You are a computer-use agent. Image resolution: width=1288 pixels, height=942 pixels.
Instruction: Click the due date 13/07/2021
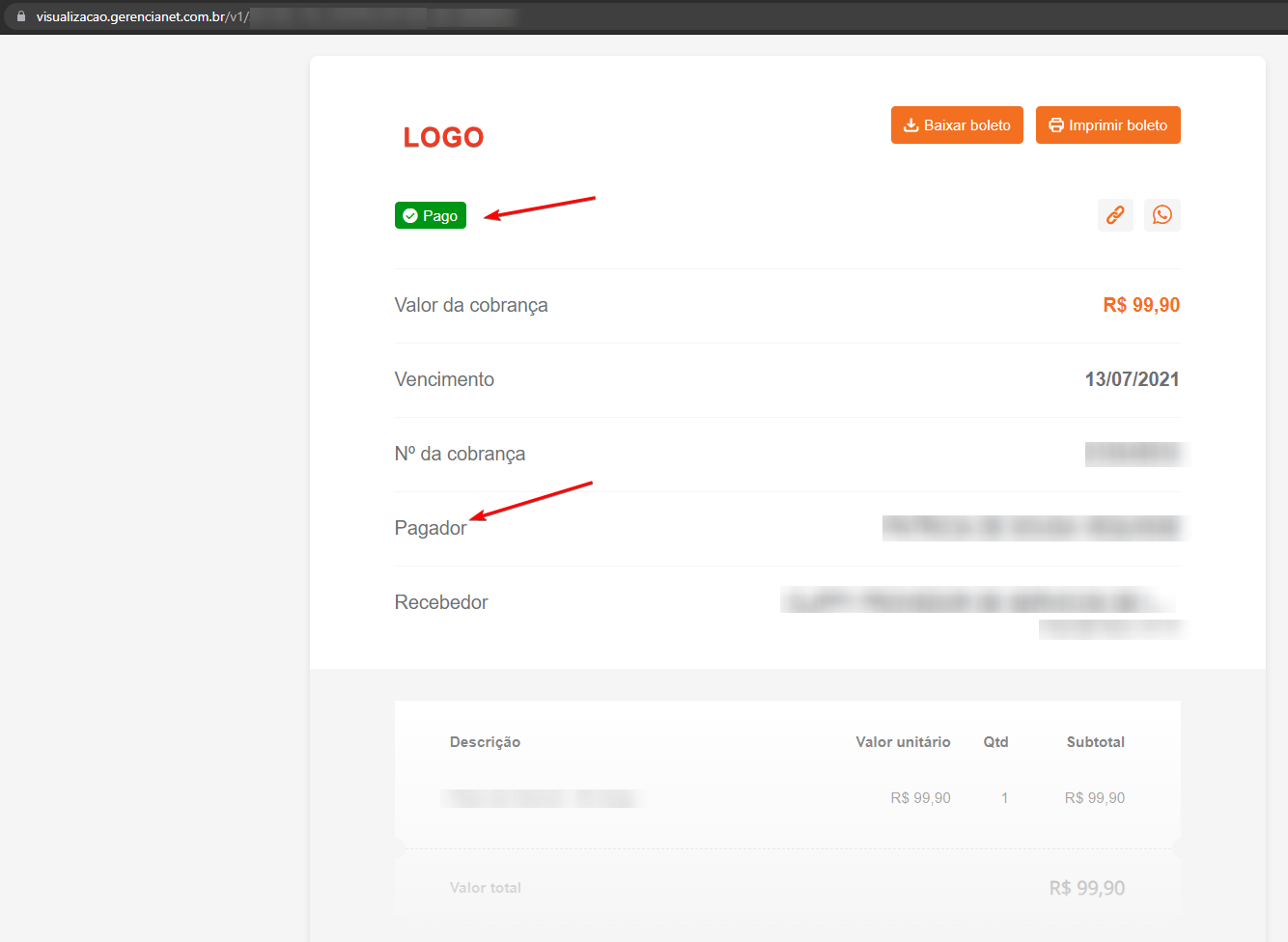[x=1133, y=379]
